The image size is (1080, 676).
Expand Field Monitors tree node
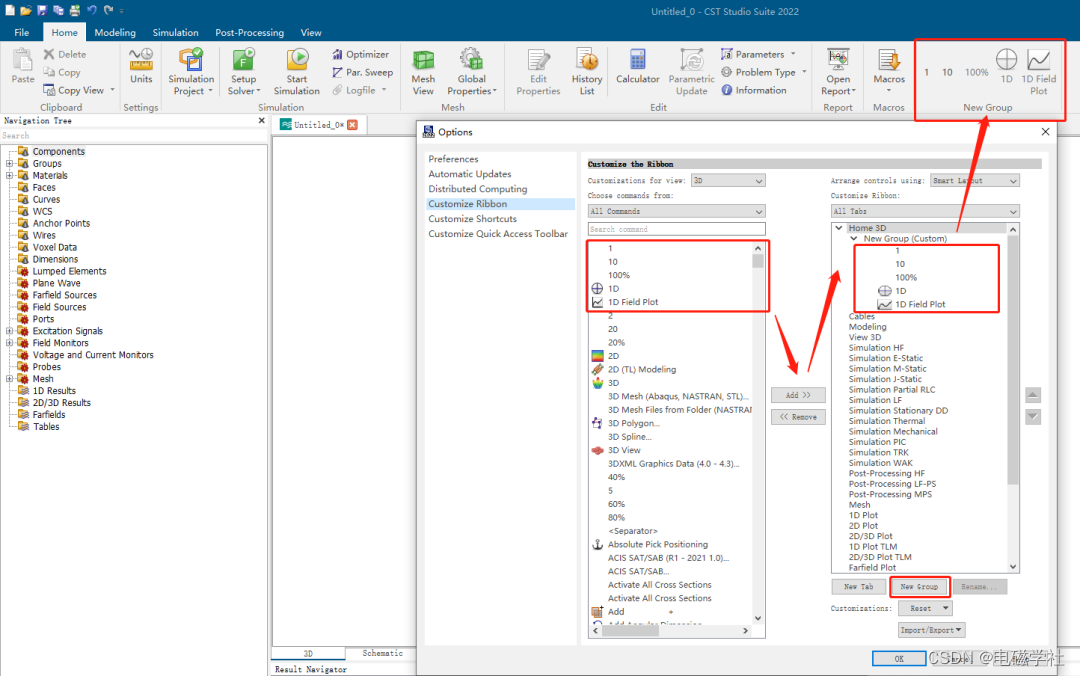point(10,343)
